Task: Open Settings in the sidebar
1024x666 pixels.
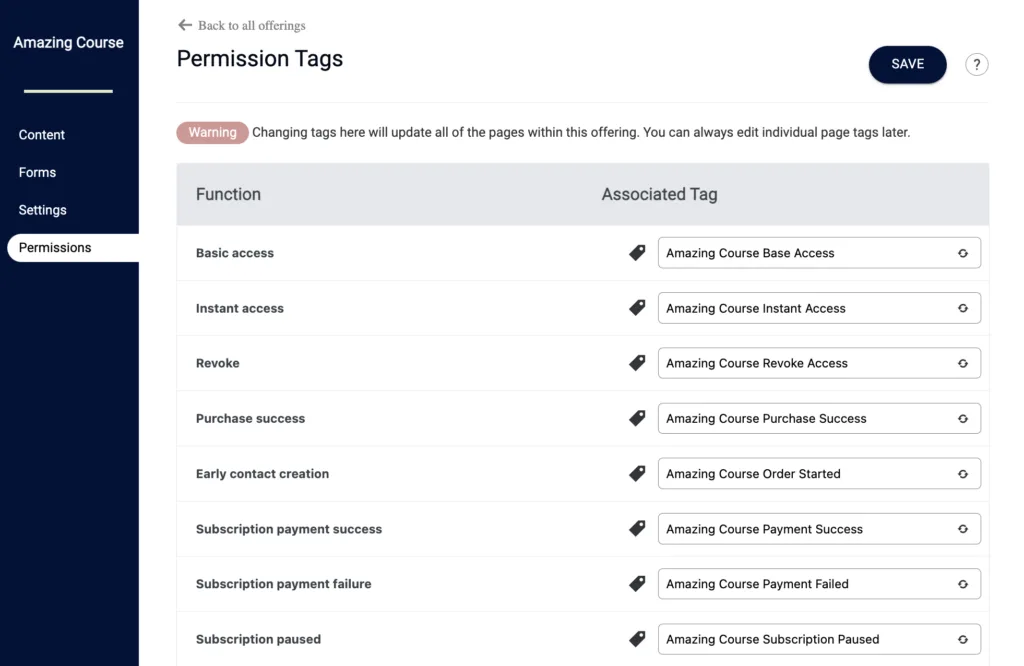Action: (x=42, y=210)
